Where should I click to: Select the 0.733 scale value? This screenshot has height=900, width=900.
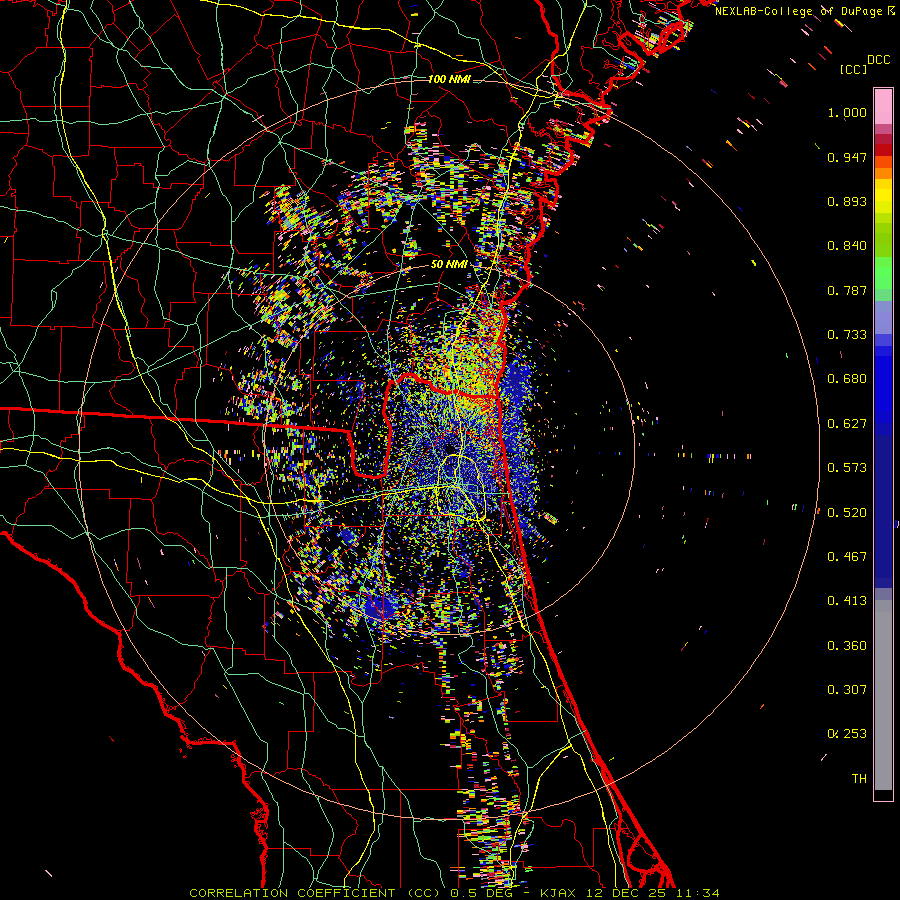[x=847, y=335]
